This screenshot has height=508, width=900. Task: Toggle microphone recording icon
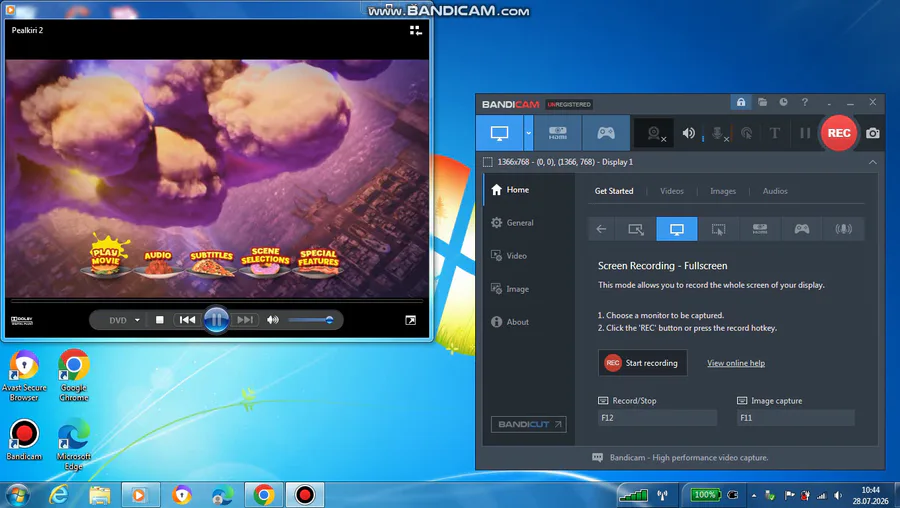coord(718,134)
